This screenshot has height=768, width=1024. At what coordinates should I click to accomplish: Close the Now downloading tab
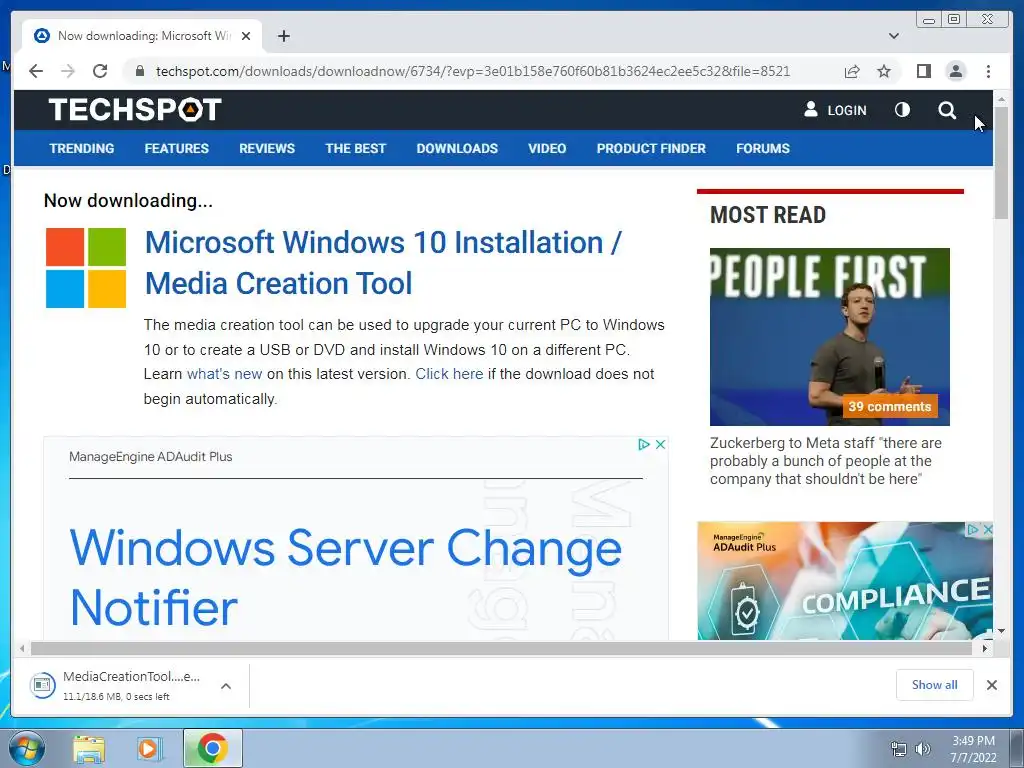click(246, 36)
